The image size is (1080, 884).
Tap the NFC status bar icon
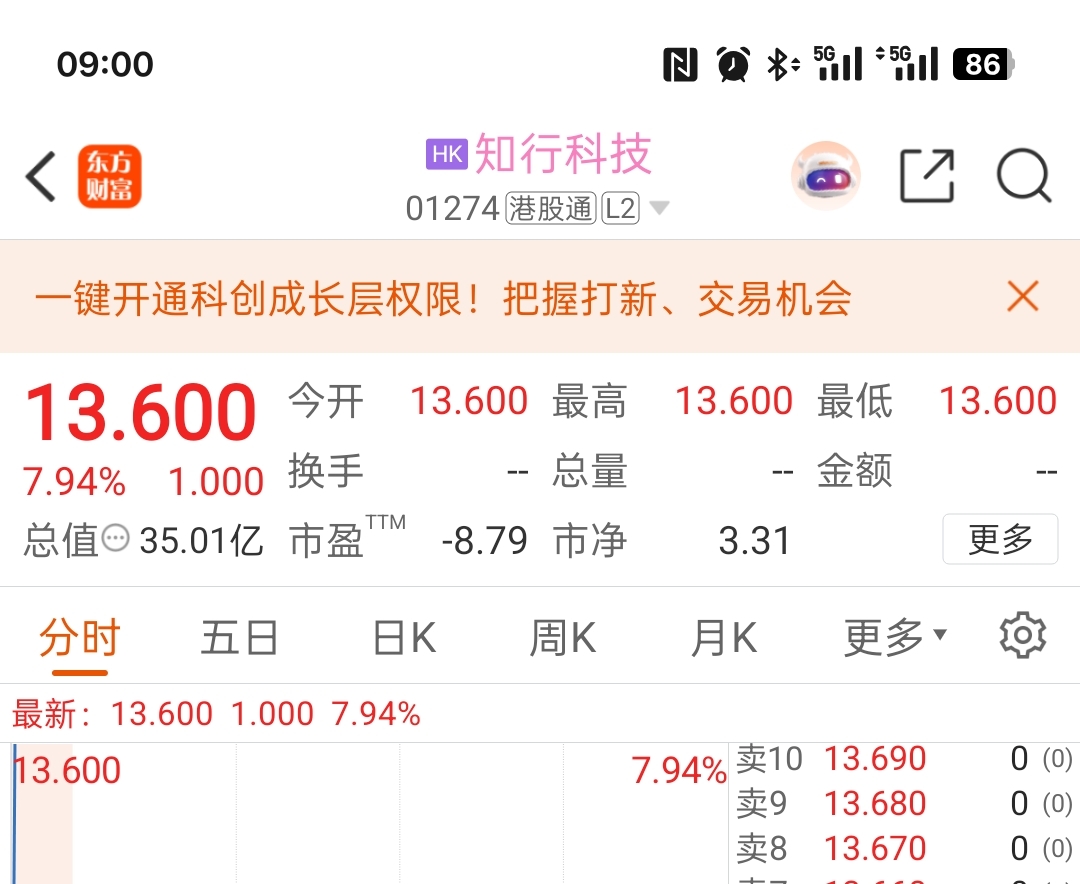coord(680,65)
